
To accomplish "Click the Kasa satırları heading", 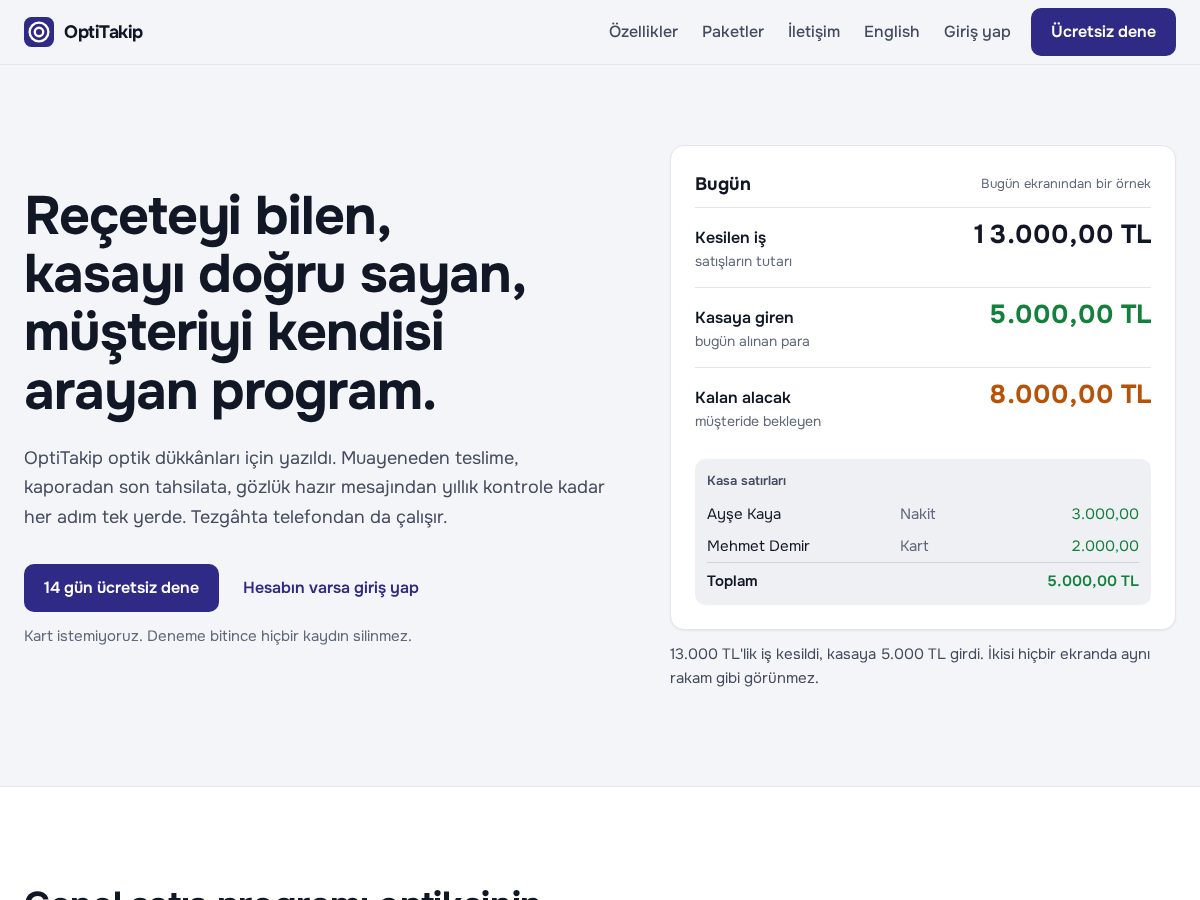I will [x=746, y=481].
